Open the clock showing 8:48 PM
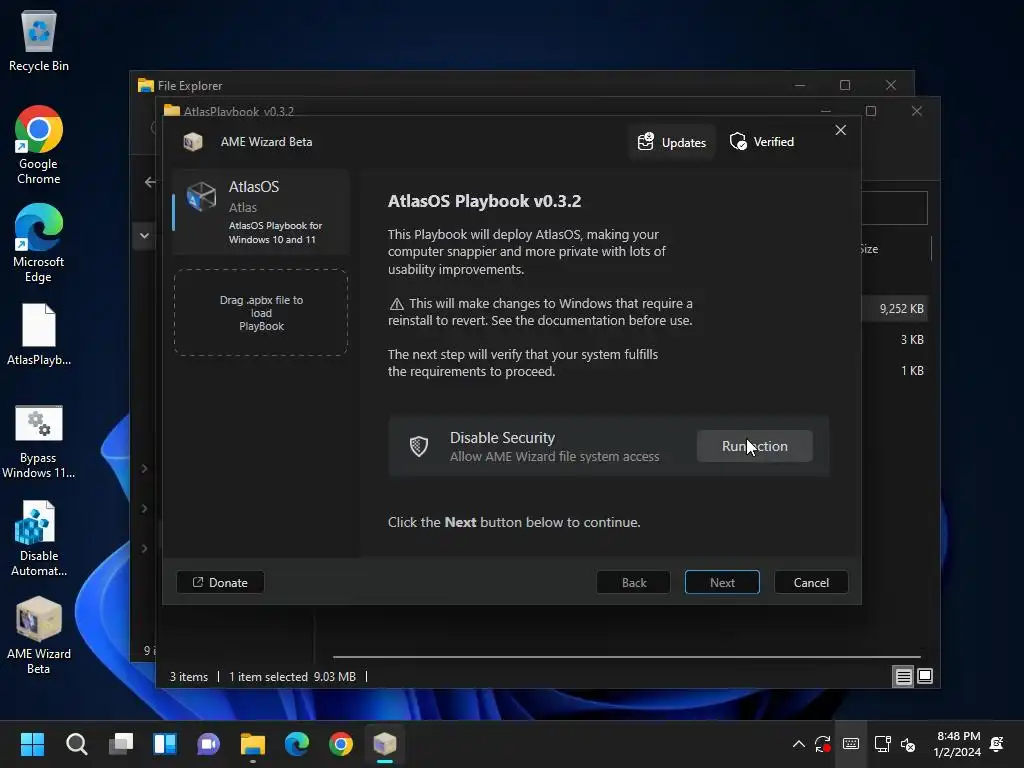Viewport: 1024px width, 768px height. tap(957, 744)
